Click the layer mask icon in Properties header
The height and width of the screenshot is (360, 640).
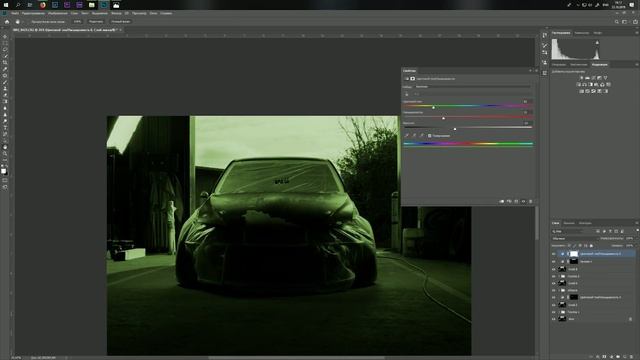(x=412, y=78)
